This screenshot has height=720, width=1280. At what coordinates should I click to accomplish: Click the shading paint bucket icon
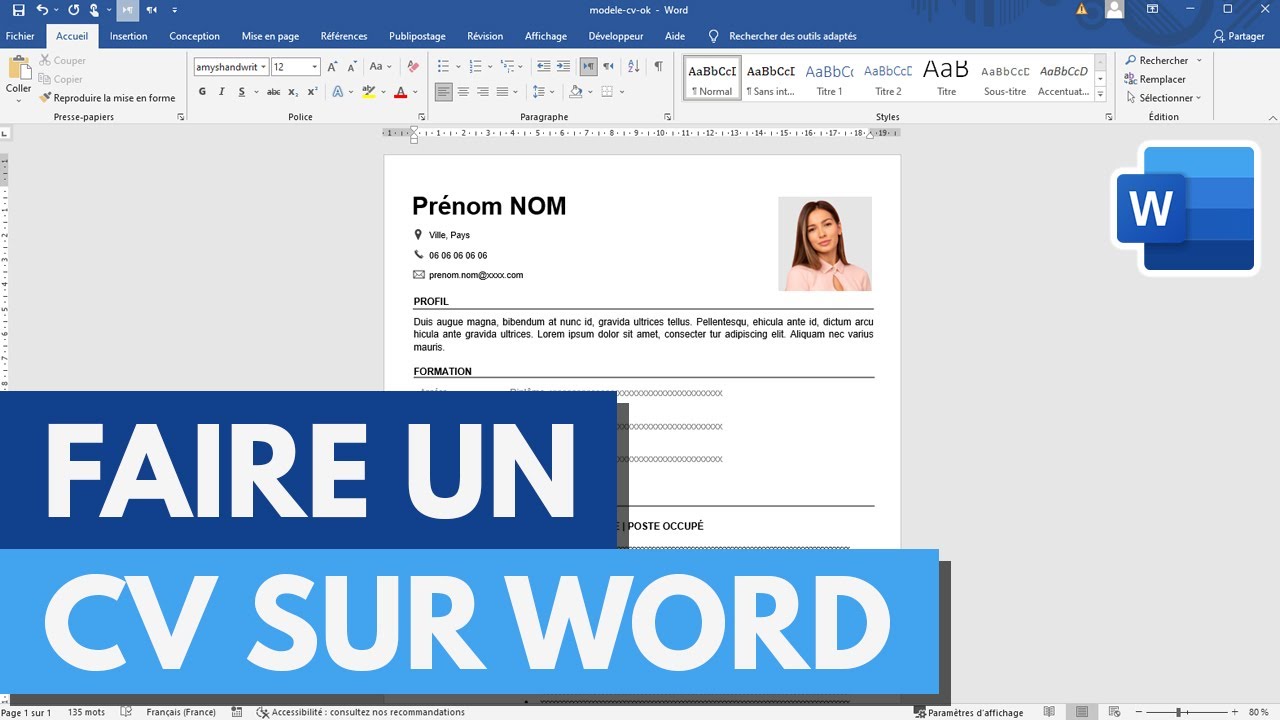pos(575,92)
